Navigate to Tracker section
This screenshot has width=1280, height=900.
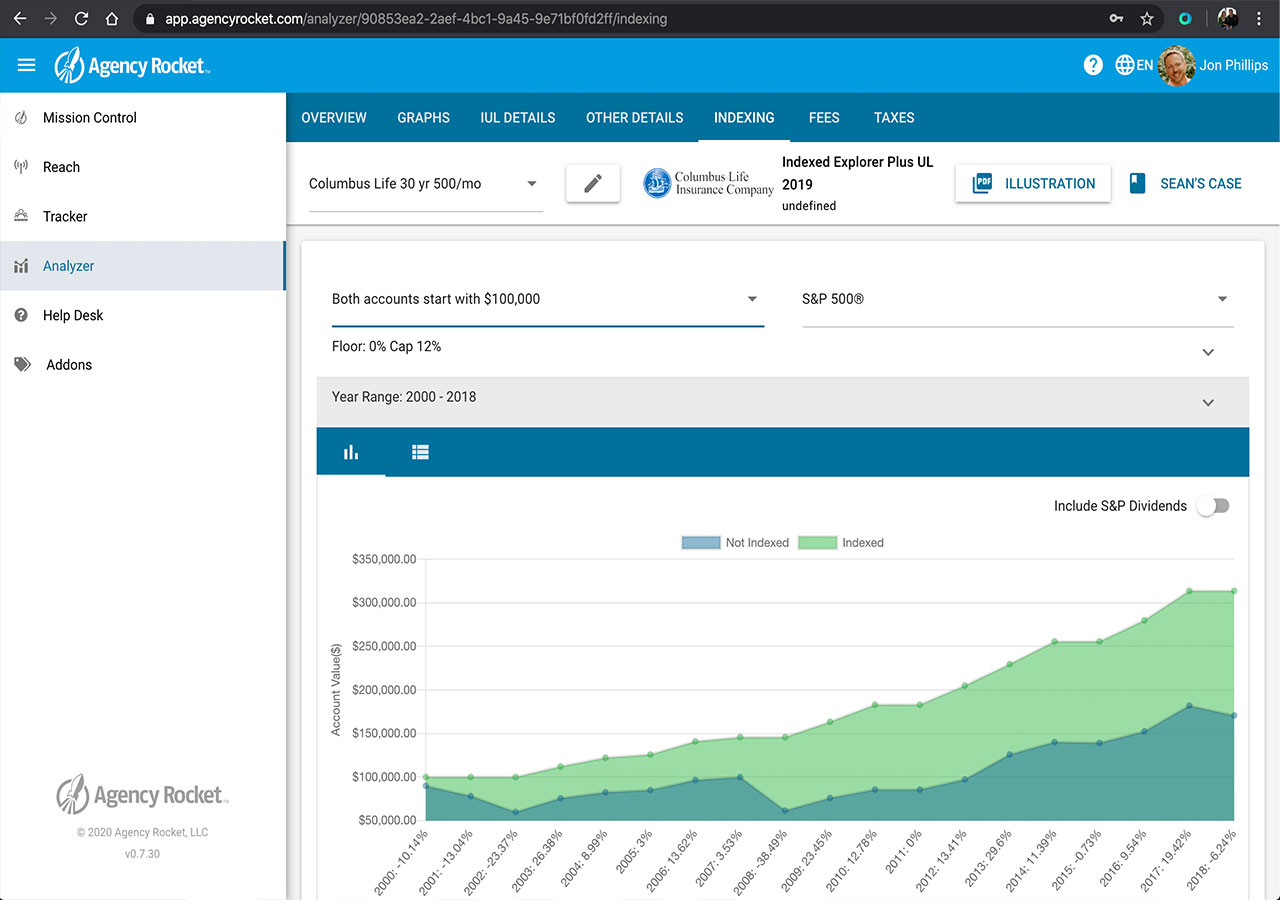143,216
